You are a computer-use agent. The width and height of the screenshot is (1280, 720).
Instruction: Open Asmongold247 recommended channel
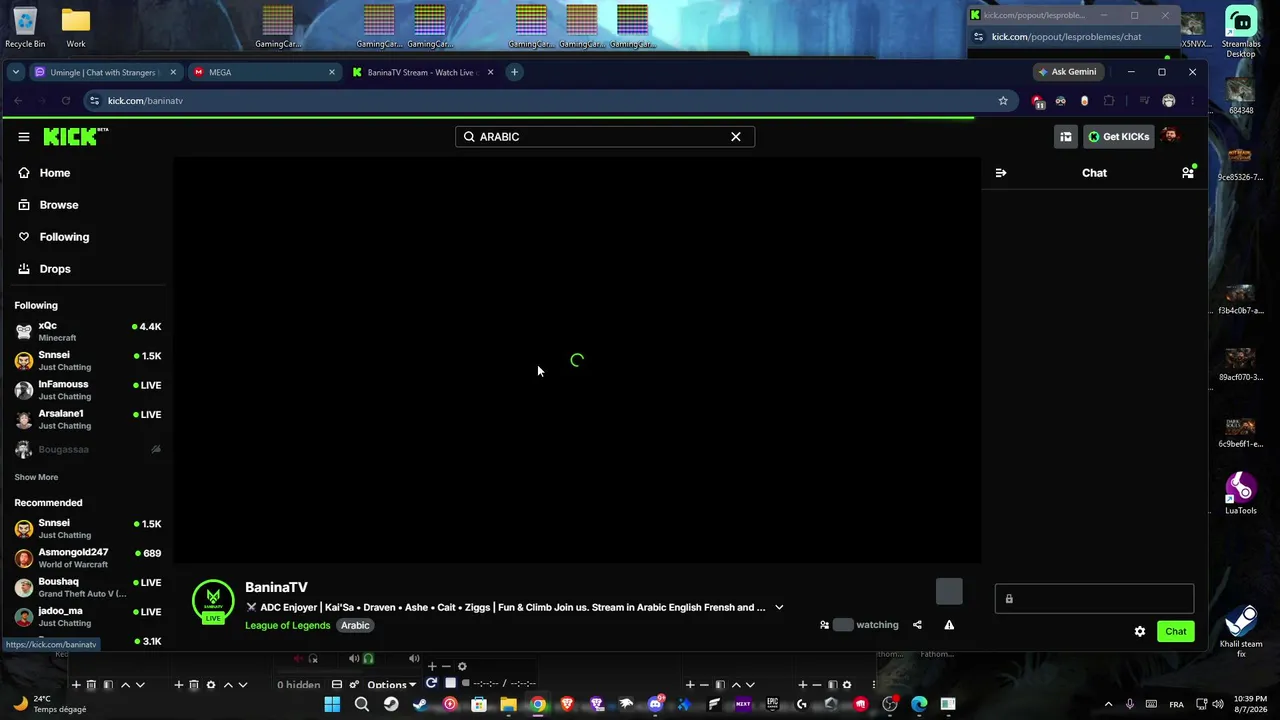pyautogui.click(x=87, y=558)
